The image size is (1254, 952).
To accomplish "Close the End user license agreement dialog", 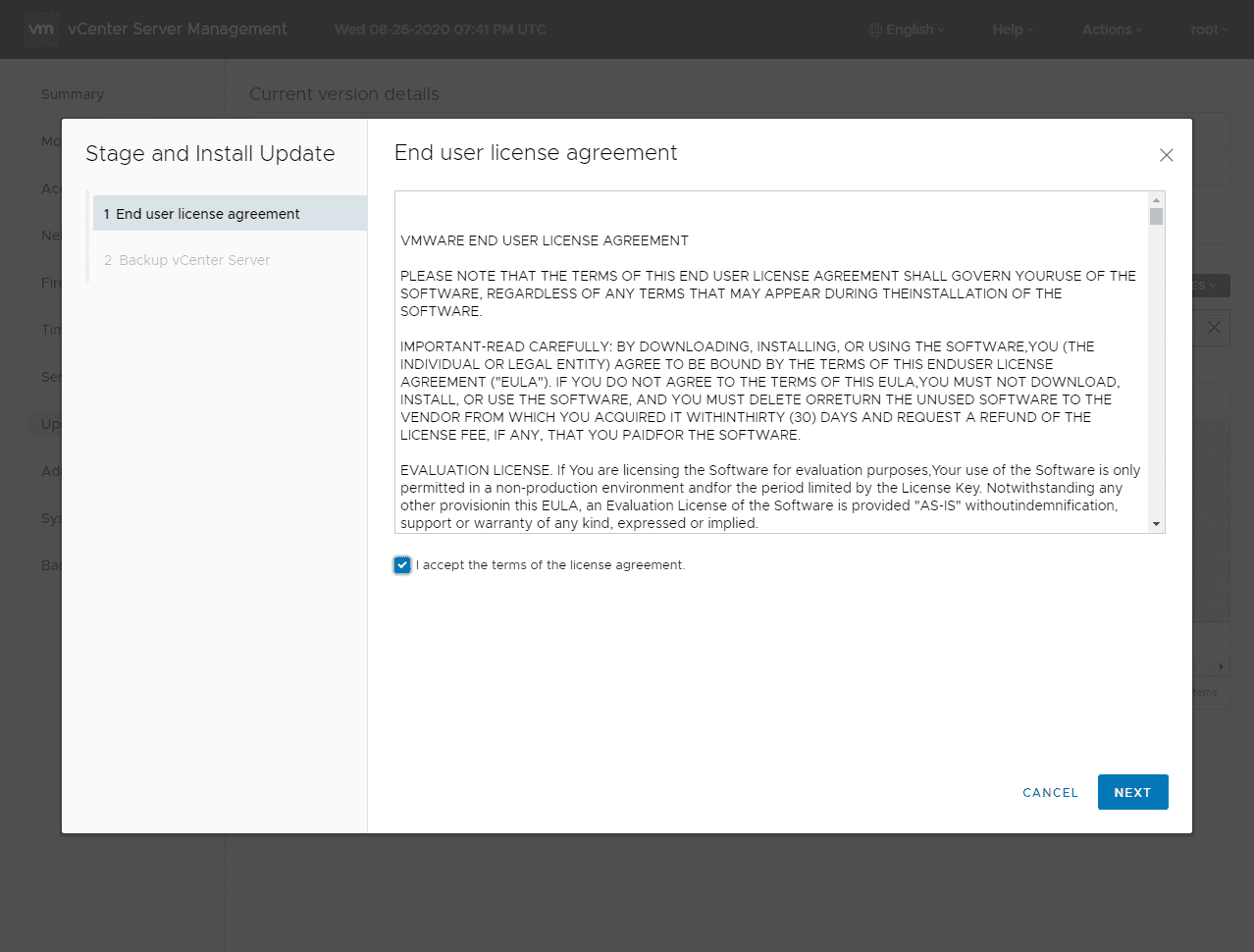I will (x=1166, y=155).
